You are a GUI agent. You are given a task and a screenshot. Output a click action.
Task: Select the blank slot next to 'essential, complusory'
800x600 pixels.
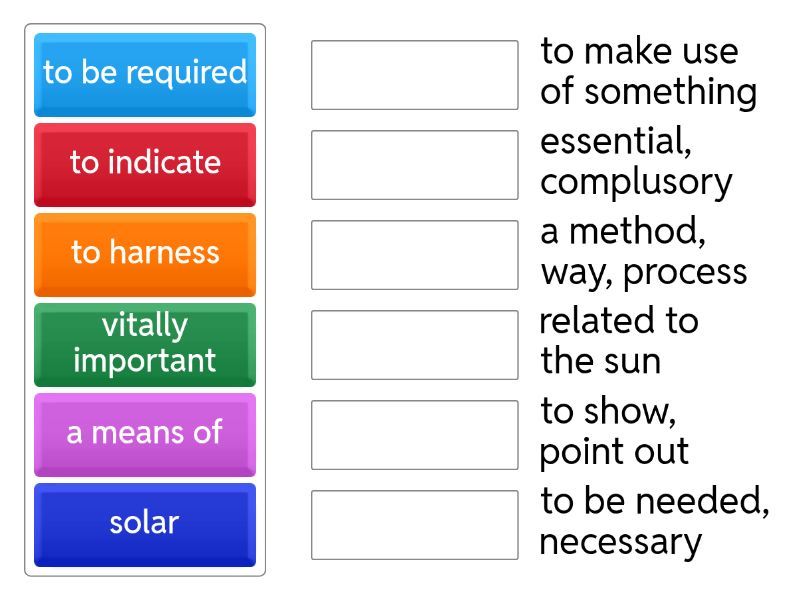point(414,165)
